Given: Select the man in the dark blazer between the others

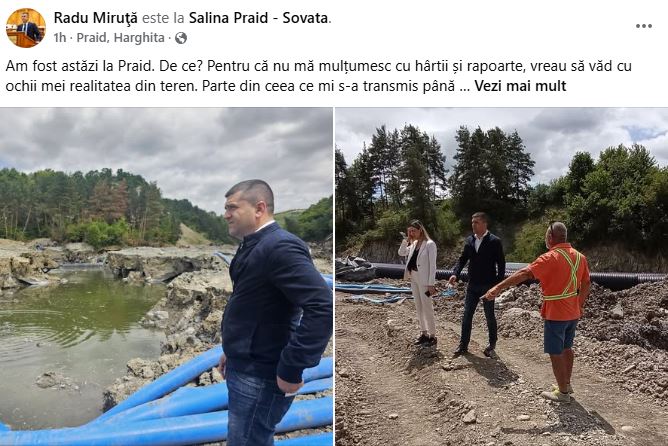Looking at the screenshot, I should pyautogui.click(x=479, y=283).
